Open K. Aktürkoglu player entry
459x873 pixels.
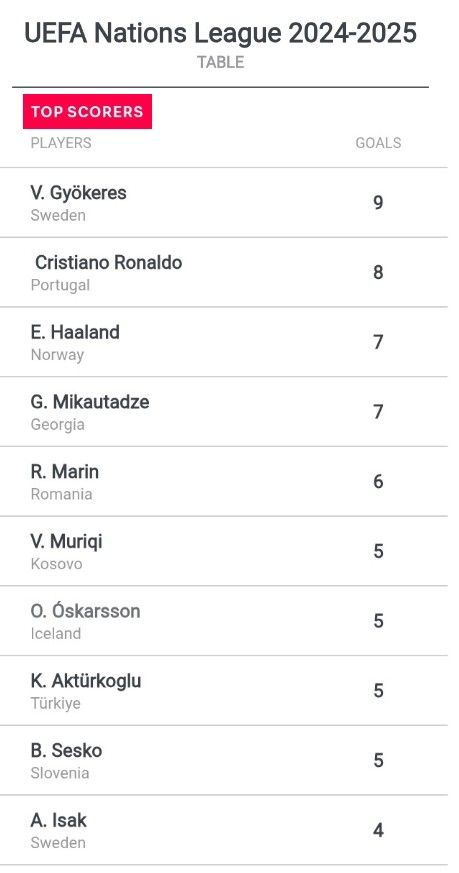pyautogui.click(x=223, y=690)
